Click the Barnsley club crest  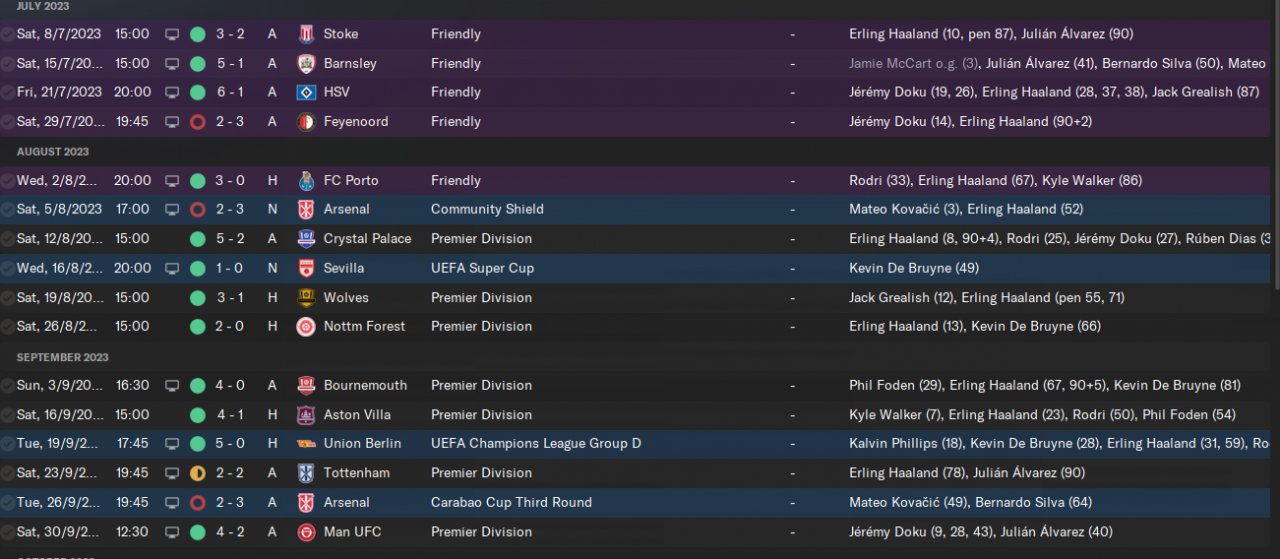(x=306, y=63)
